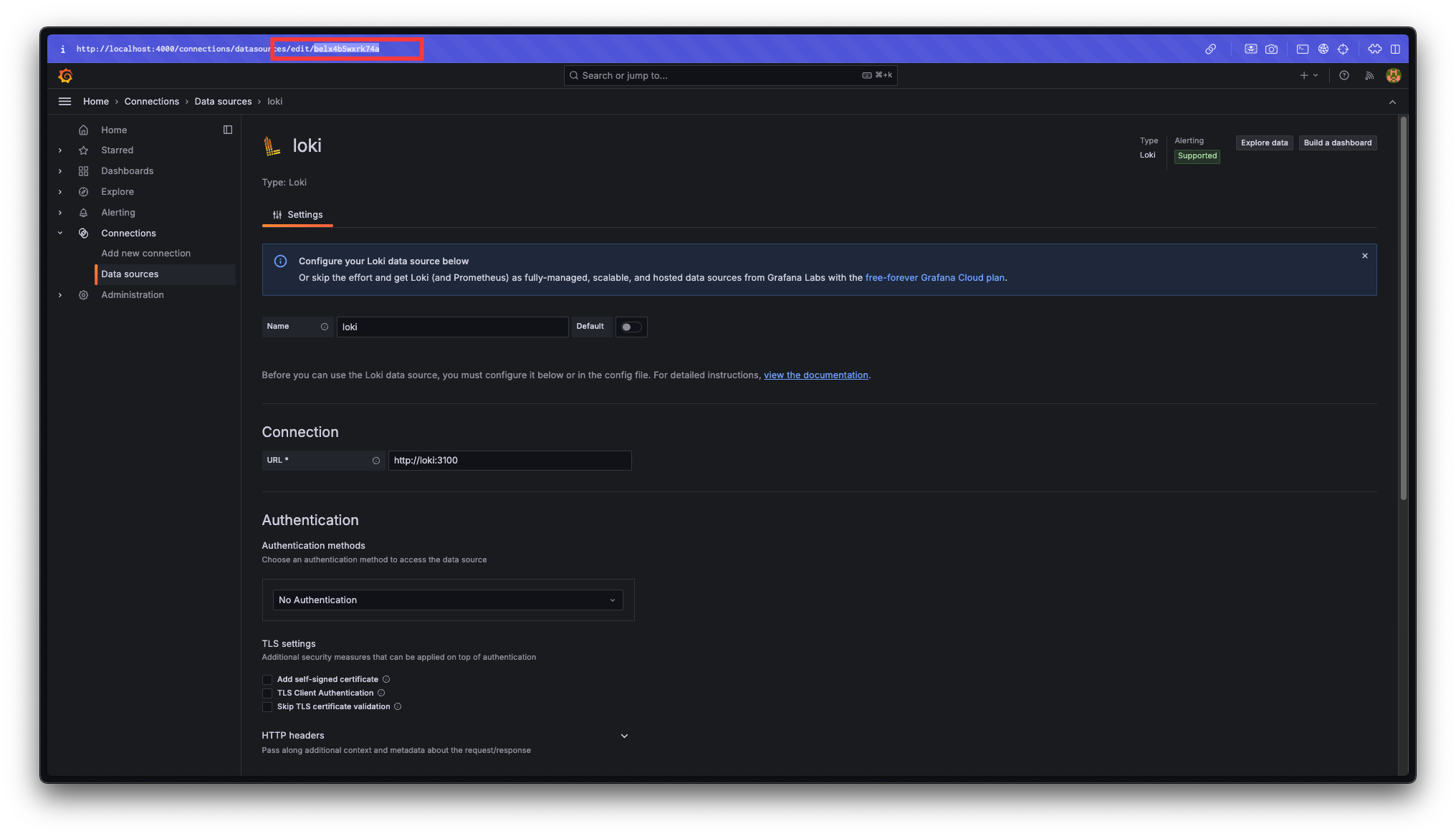Image resolution: width=1456 pixels, height=836 pixels.
Task: Click the Name field info icon
Action: coord(325,327)
